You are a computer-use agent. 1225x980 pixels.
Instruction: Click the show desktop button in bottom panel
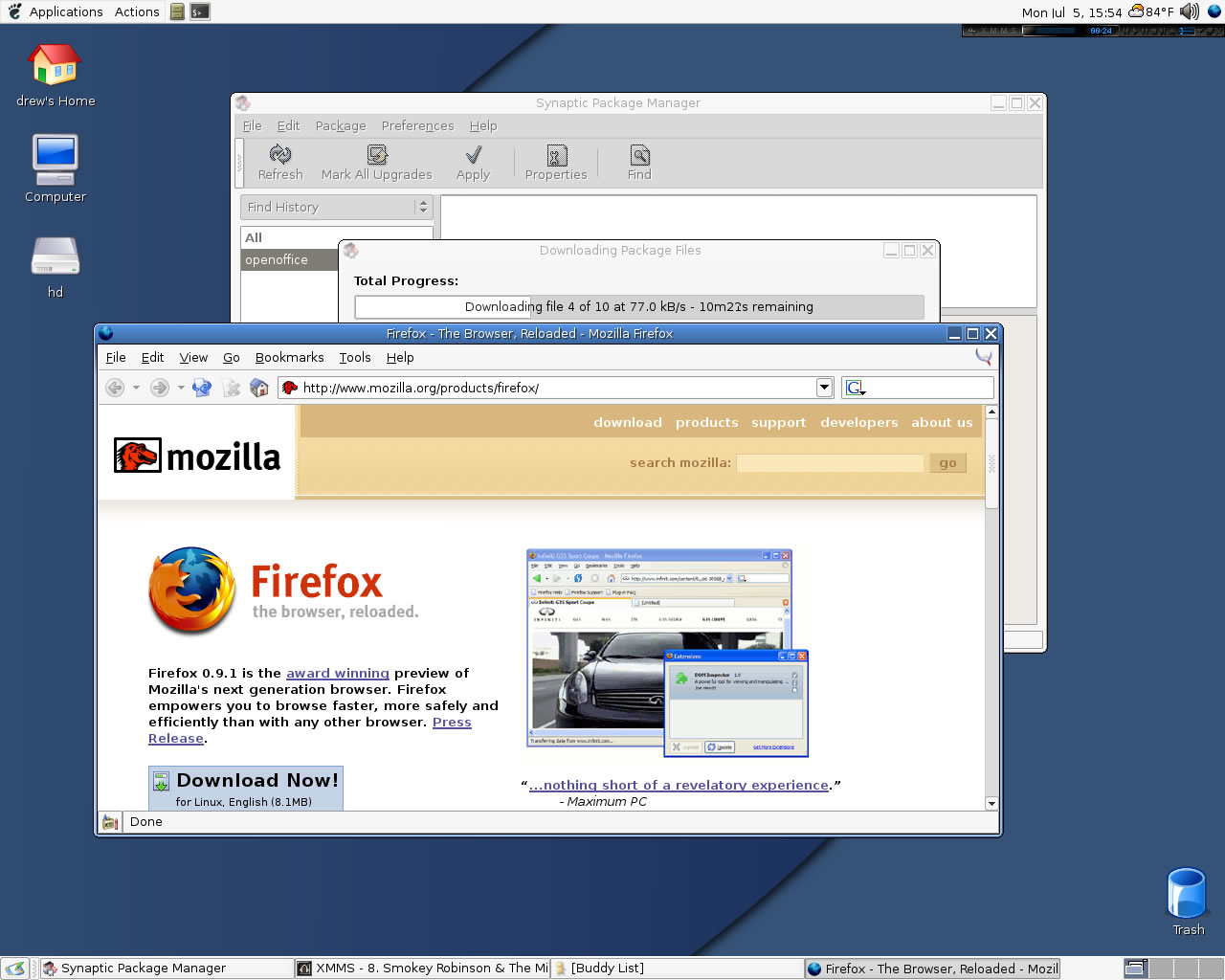point(14,969)
